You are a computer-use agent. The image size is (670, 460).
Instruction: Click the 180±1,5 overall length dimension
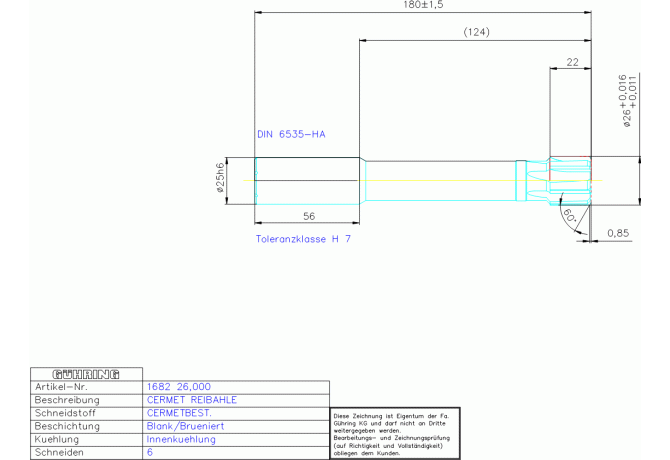pyautogui.click(x=423, y=5)
